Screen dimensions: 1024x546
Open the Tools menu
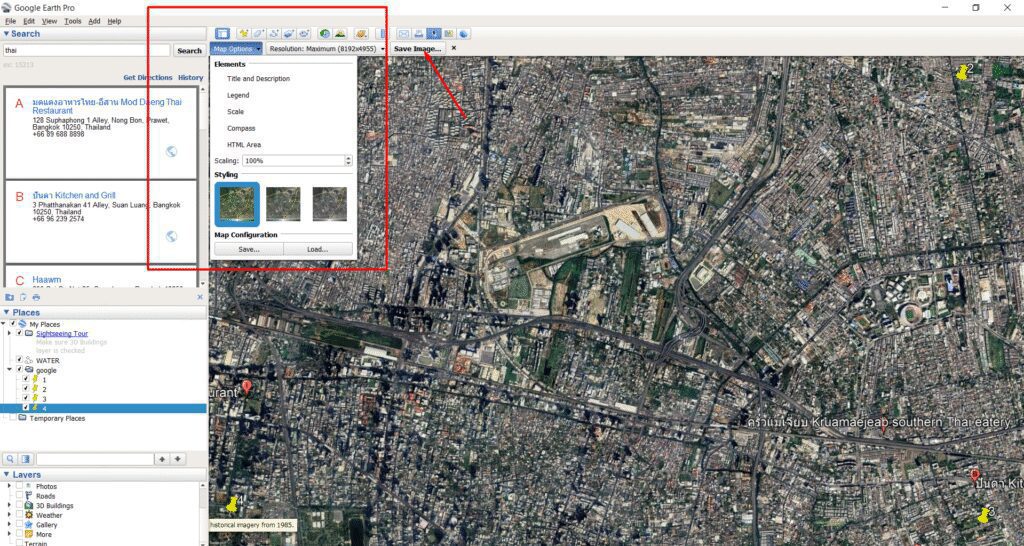(73, 21)
